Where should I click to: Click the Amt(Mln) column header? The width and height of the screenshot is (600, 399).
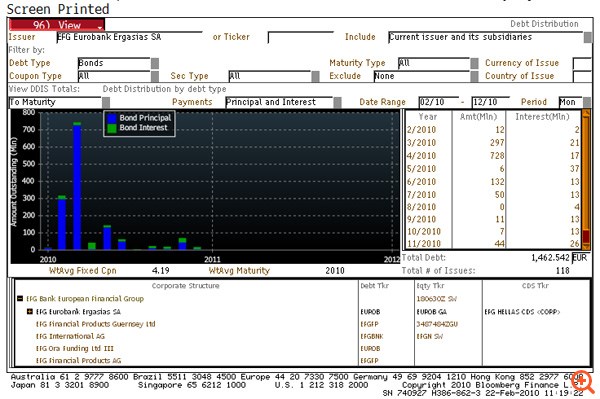[x=478, y=117]
